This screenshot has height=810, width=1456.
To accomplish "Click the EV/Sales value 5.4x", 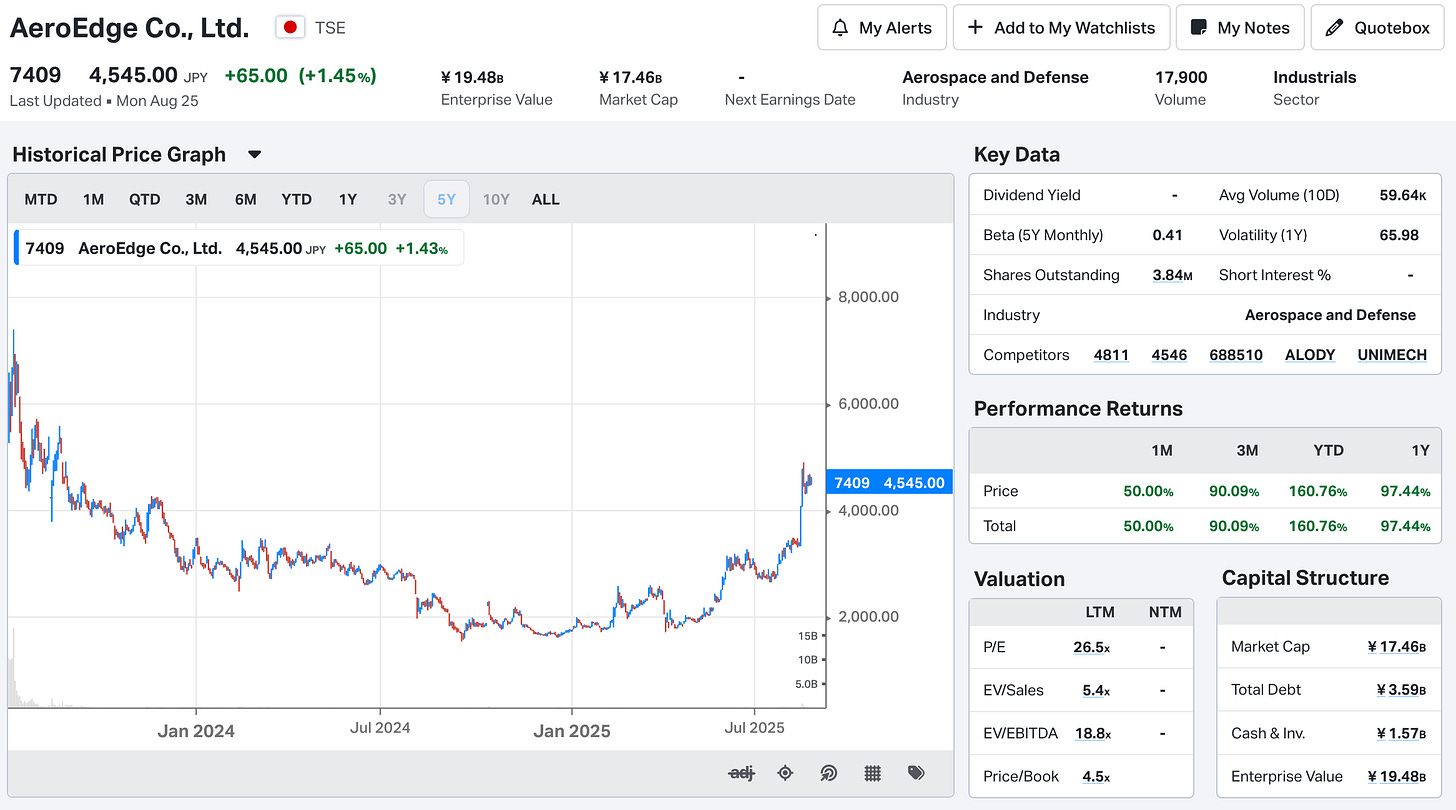I will click(1096, 690).
